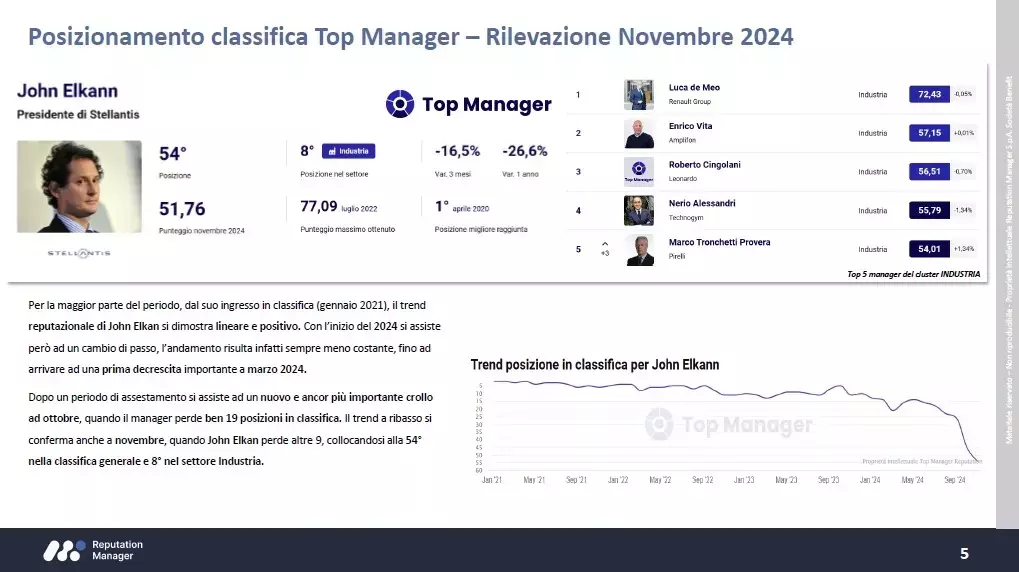Click the -26,6% one-year variation

[524, 151]
